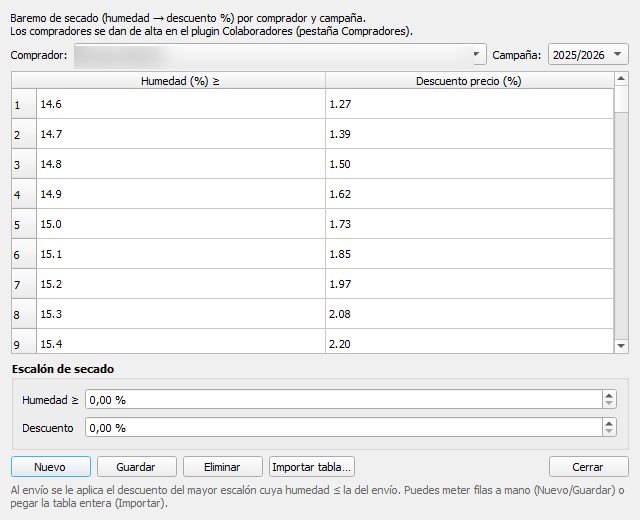
Task: Focus the Descuento input field
Action: click(x=344, y=427)
